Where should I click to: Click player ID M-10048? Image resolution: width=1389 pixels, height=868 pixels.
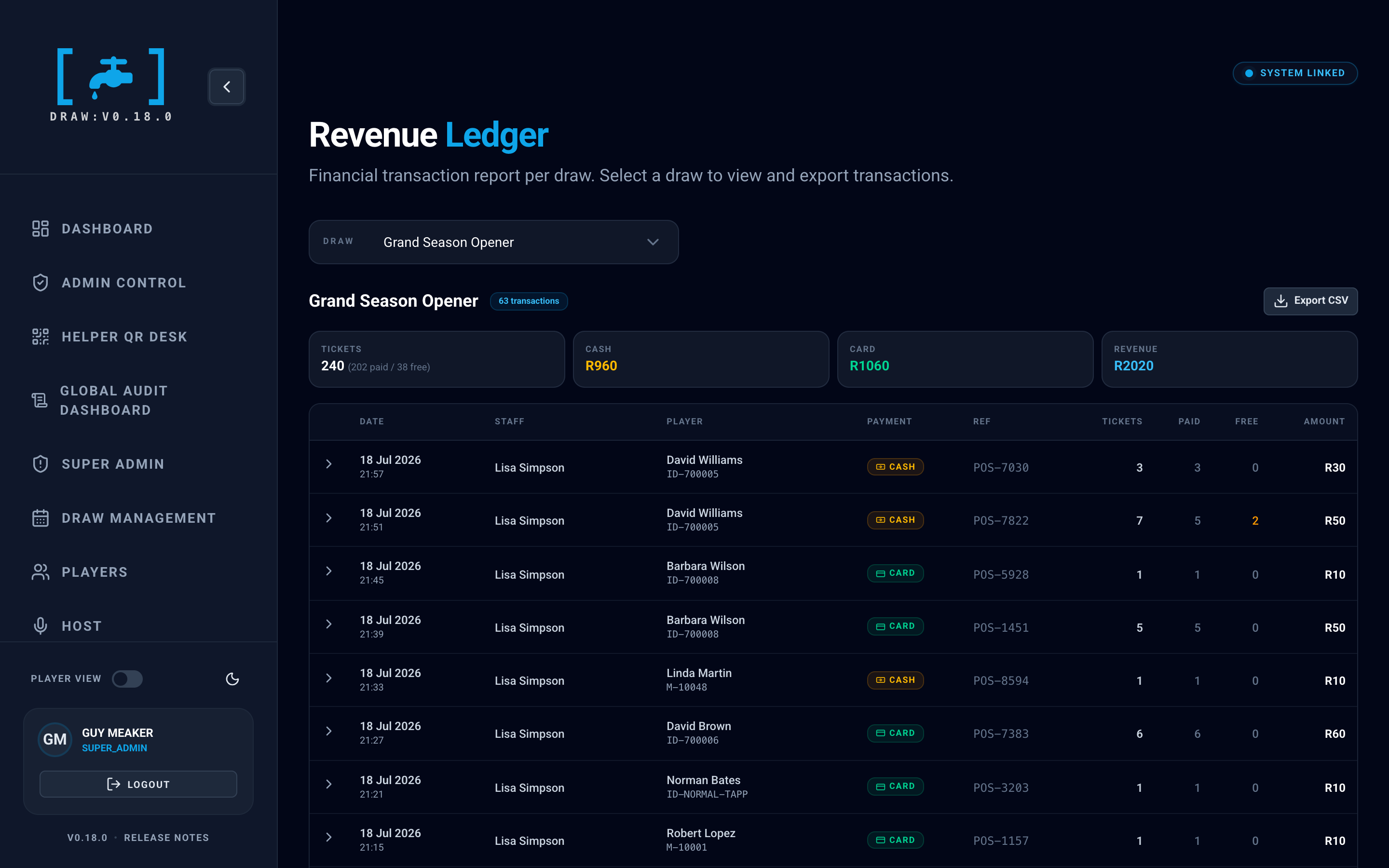(x=686, y=687)
